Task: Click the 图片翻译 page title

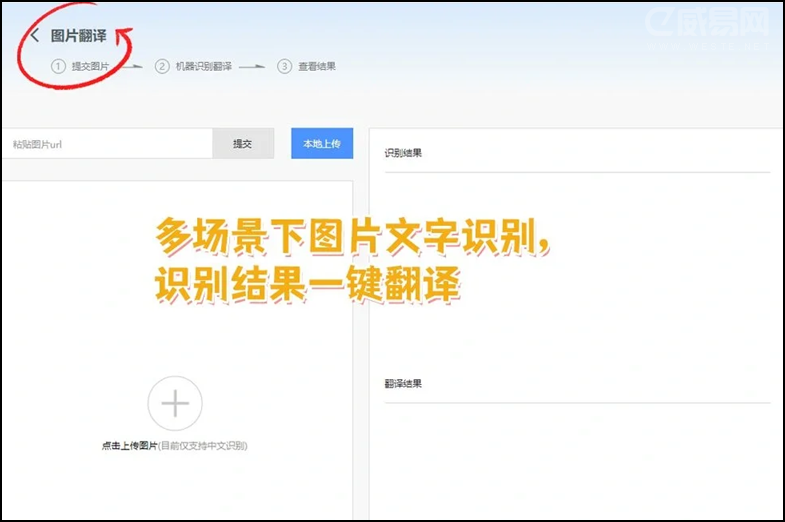Action: click(x=79, y=36)
